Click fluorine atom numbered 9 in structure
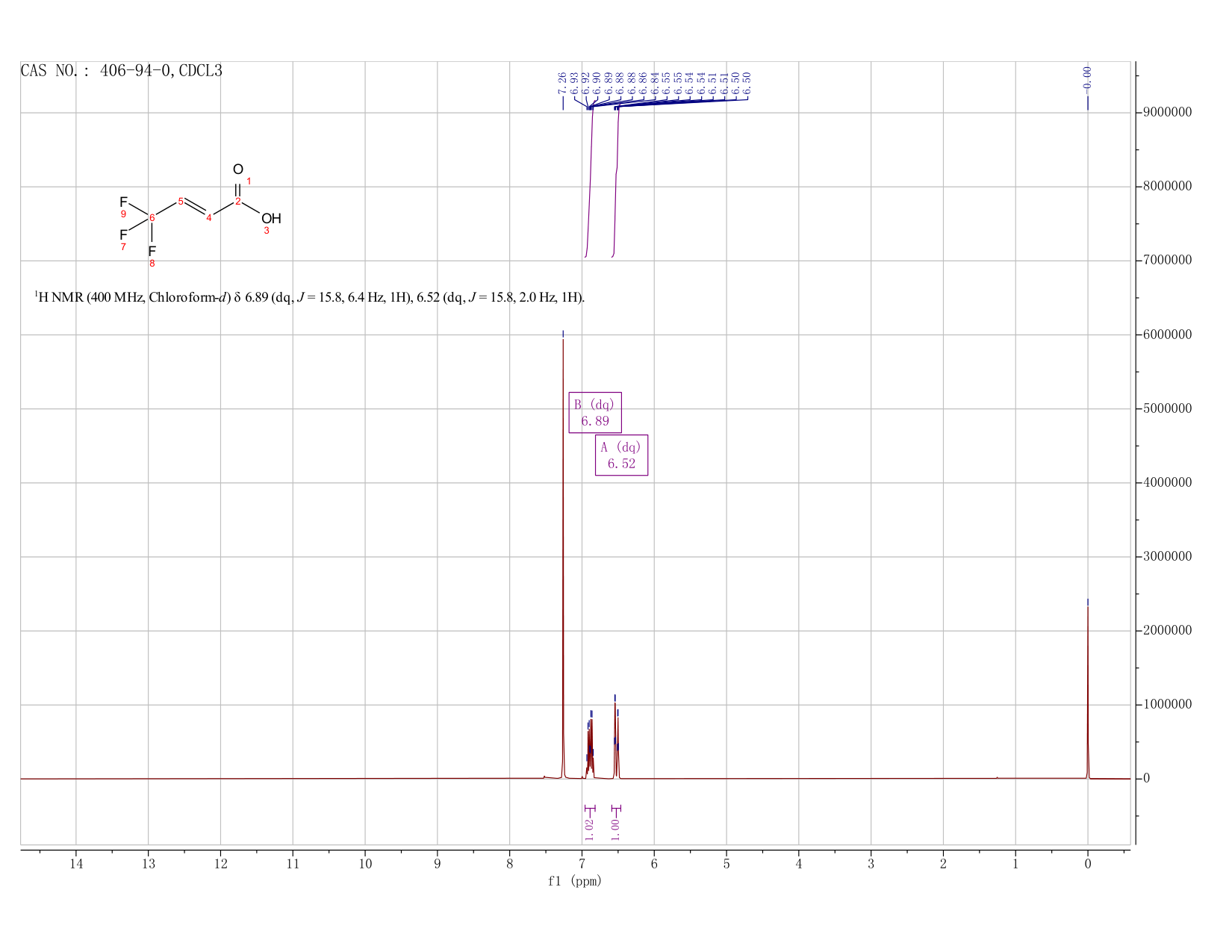The width and height of the screenshot is (1232, 952). coord(123,202)
